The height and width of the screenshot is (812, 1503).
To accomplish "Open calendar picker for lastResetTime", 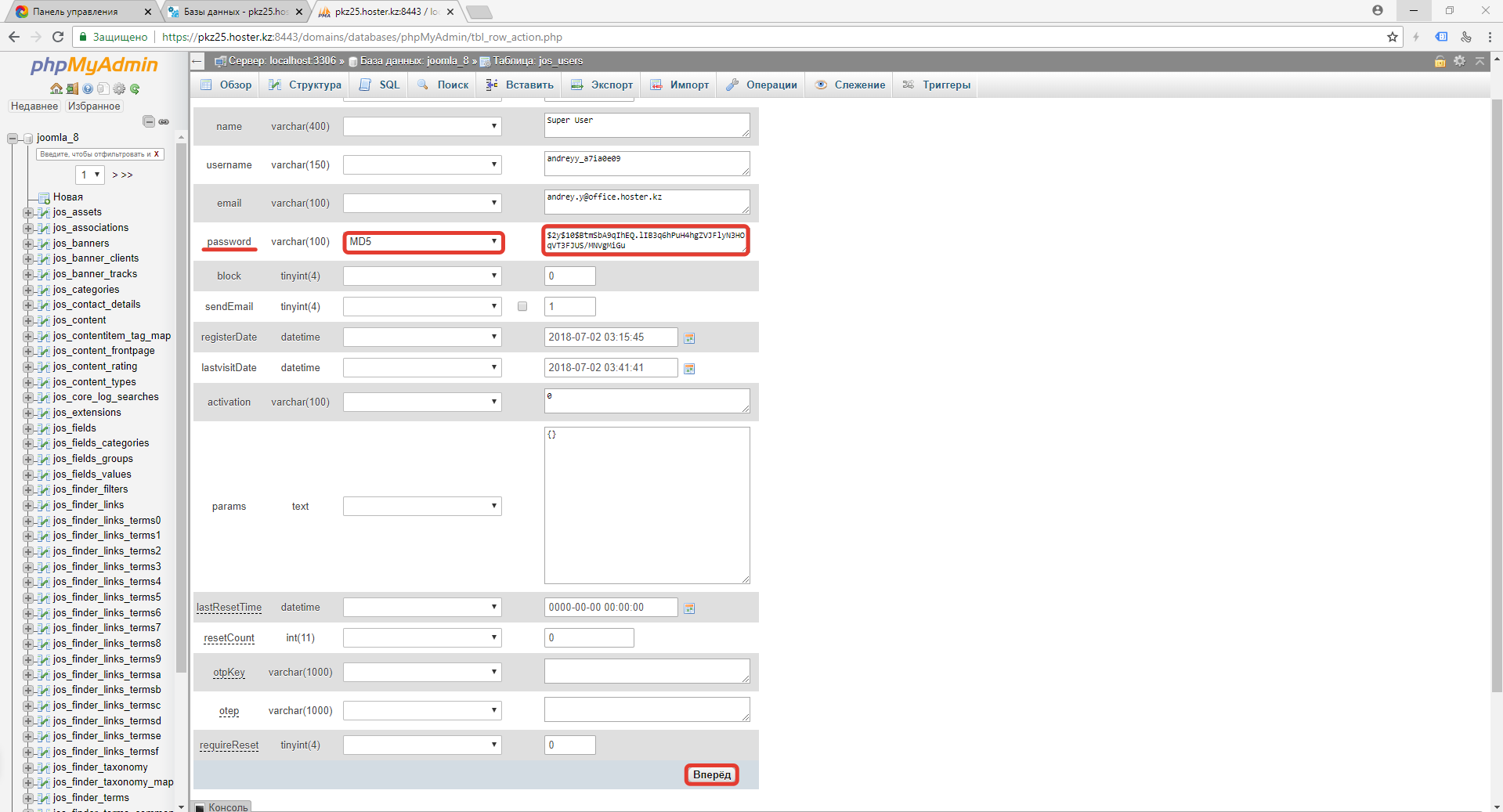I will [x=689, y=608].
